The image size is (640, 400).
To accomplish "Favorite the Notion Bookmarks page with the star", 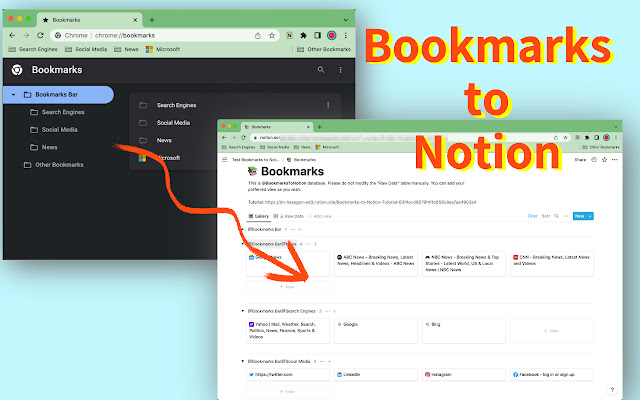I will 604,160.
